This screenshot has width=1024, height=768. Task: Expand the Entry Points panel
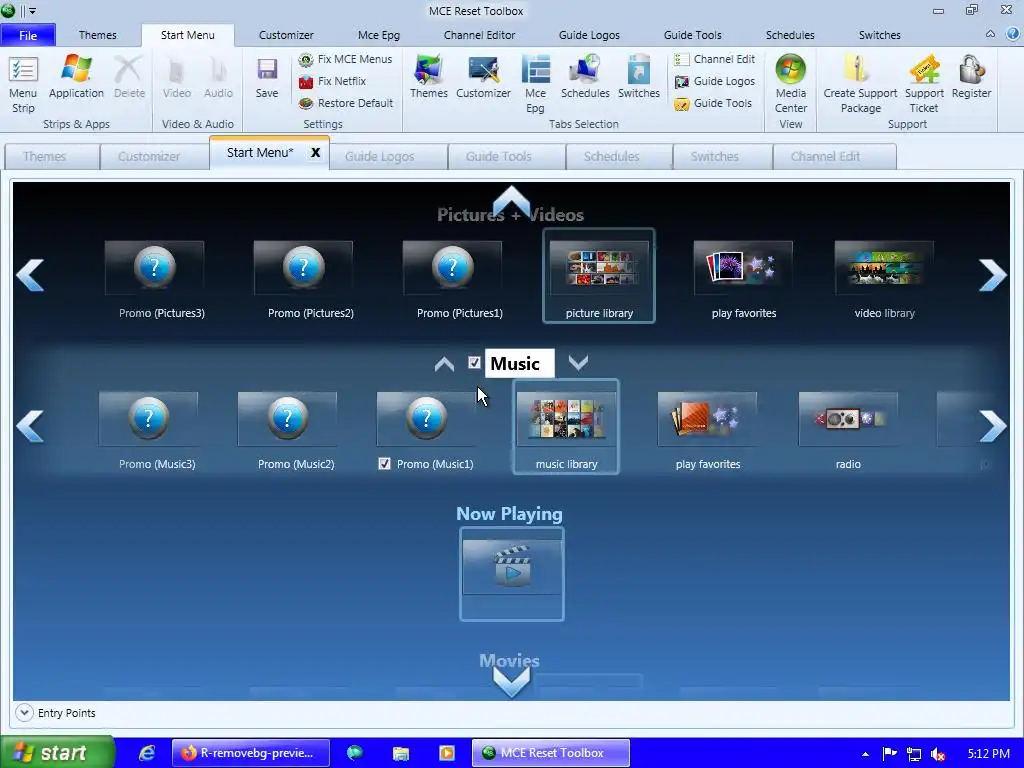click(x=24, y=712)
